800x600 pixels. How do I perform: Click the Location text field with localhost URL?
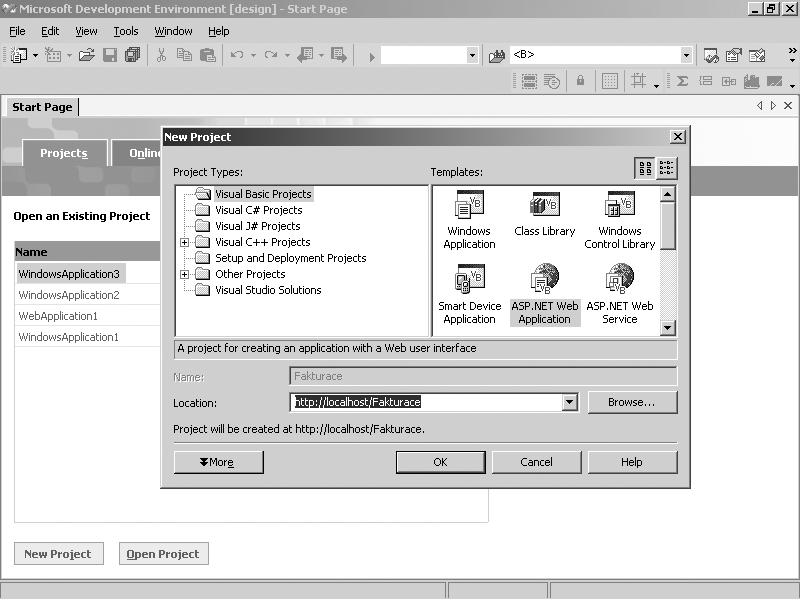click(x=427, y=402)
